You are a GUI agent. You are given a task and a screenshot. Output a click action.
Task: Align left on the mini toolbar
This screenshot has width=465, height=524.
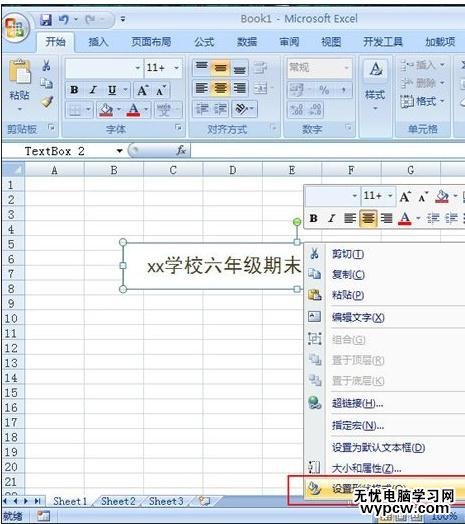pos(349,218)
